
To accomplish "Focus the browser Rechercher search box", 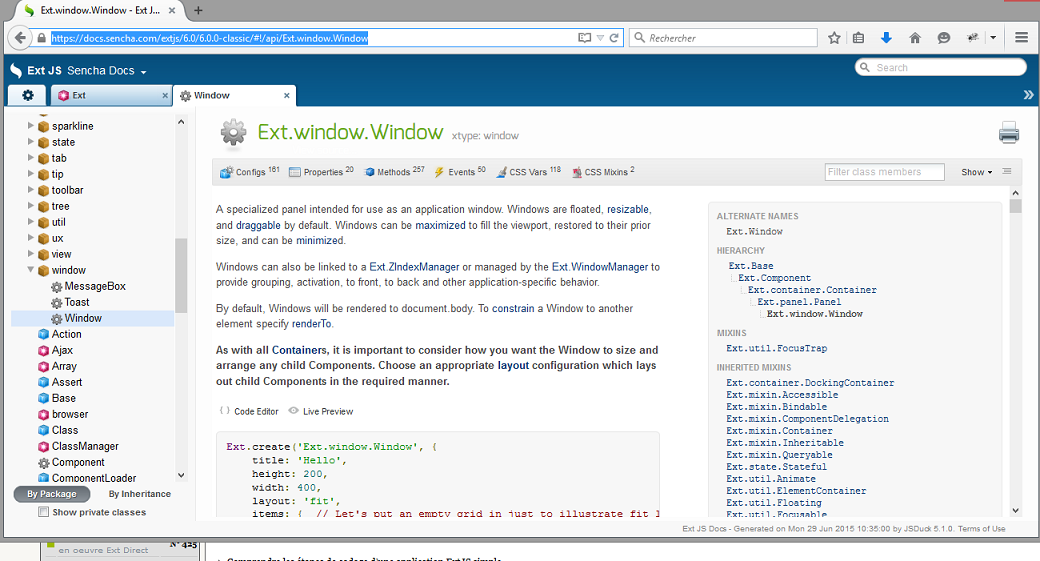I will point(723,38).
